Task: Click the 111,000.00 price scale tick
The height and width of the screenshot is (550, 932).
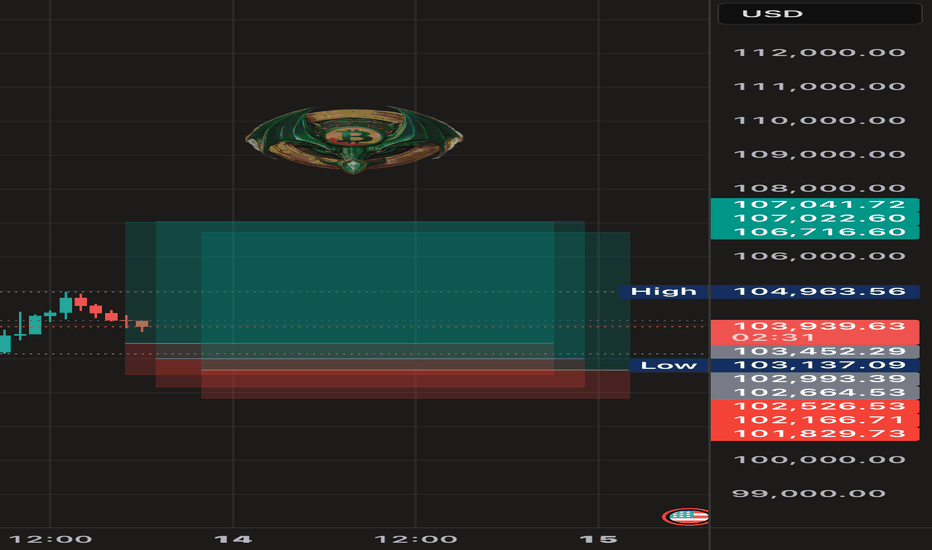Action: (820, 86)
